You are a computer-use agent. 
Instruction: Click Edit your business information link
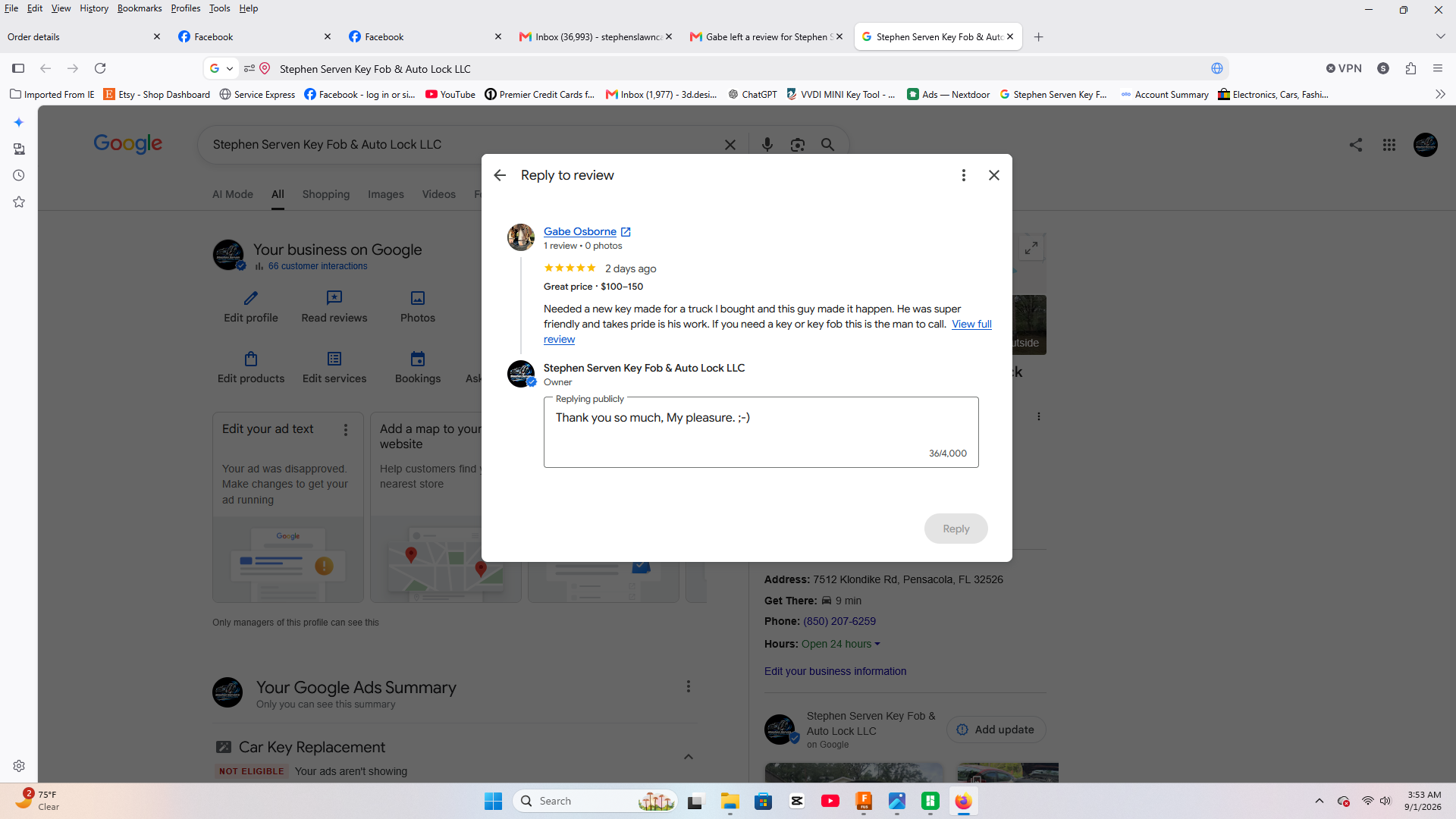tap(835, 671)
